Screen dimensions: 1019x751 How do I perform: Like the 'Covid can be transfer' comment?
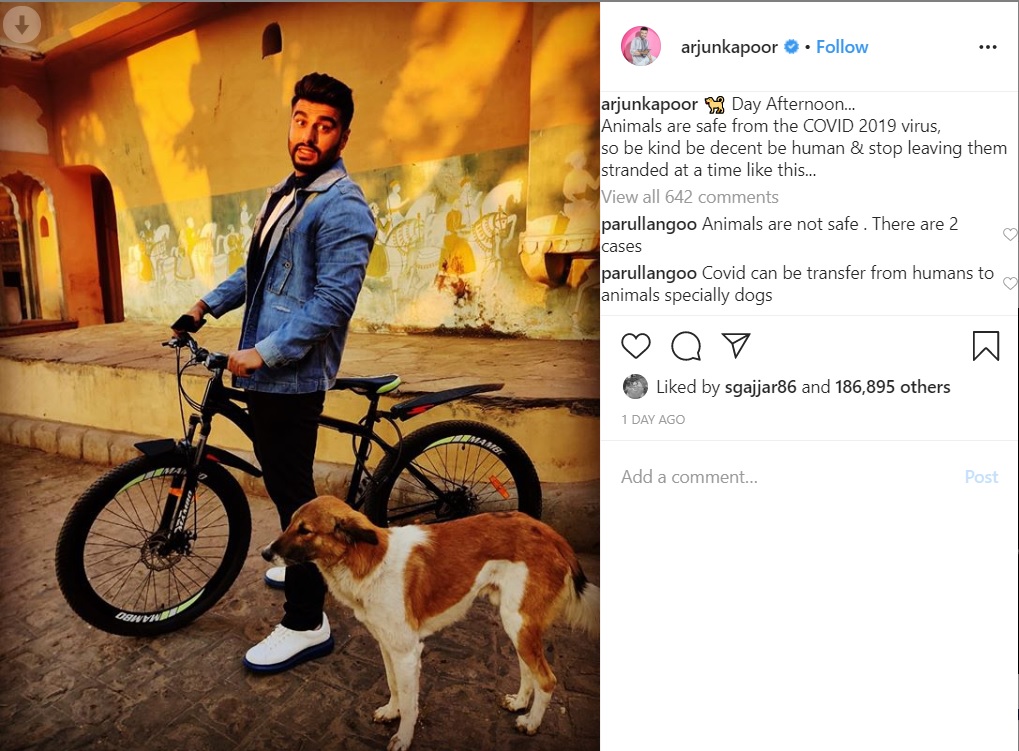click(x=1010, y=283)
